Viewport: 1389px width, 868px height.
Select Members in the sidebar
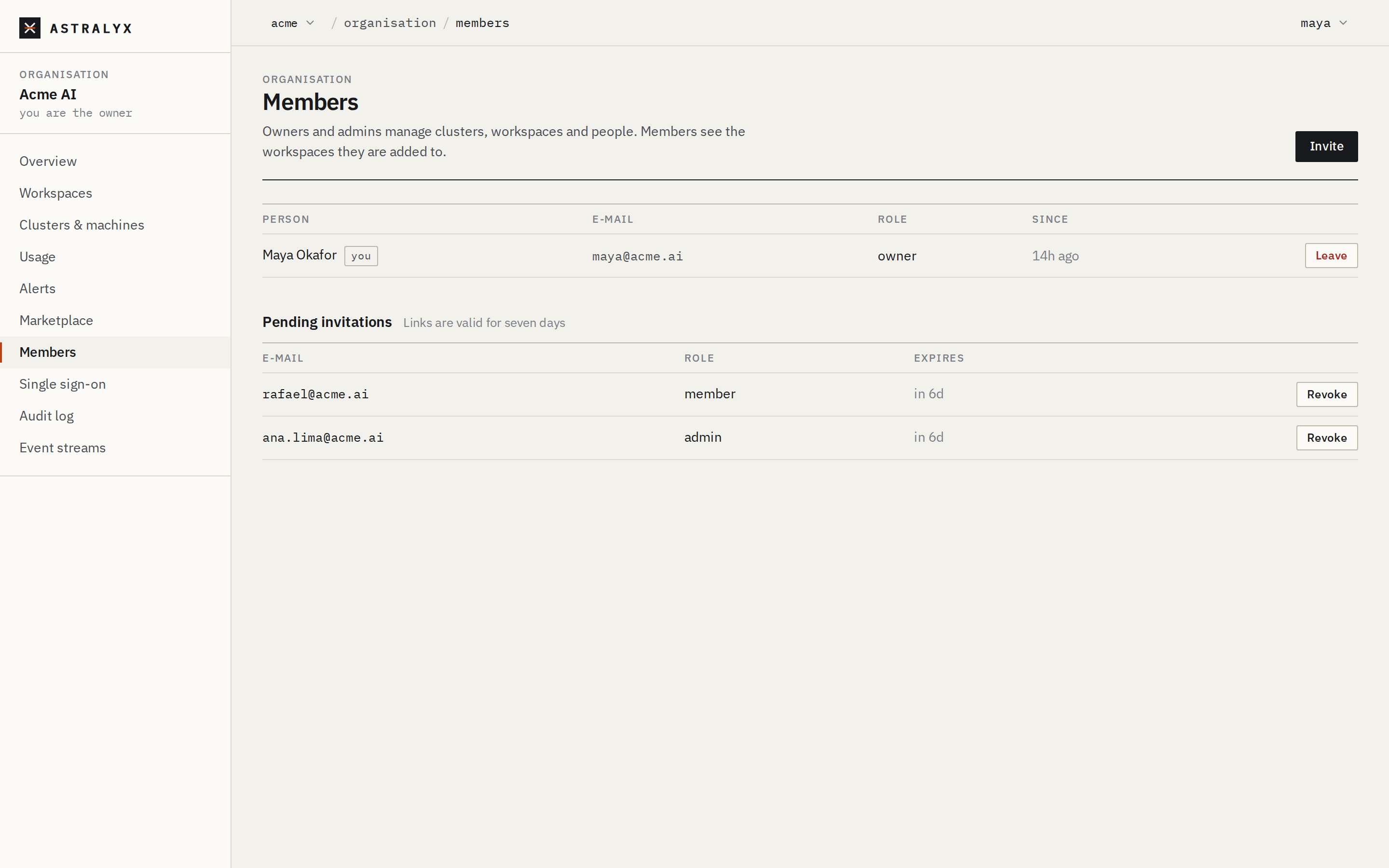point(115,353)
